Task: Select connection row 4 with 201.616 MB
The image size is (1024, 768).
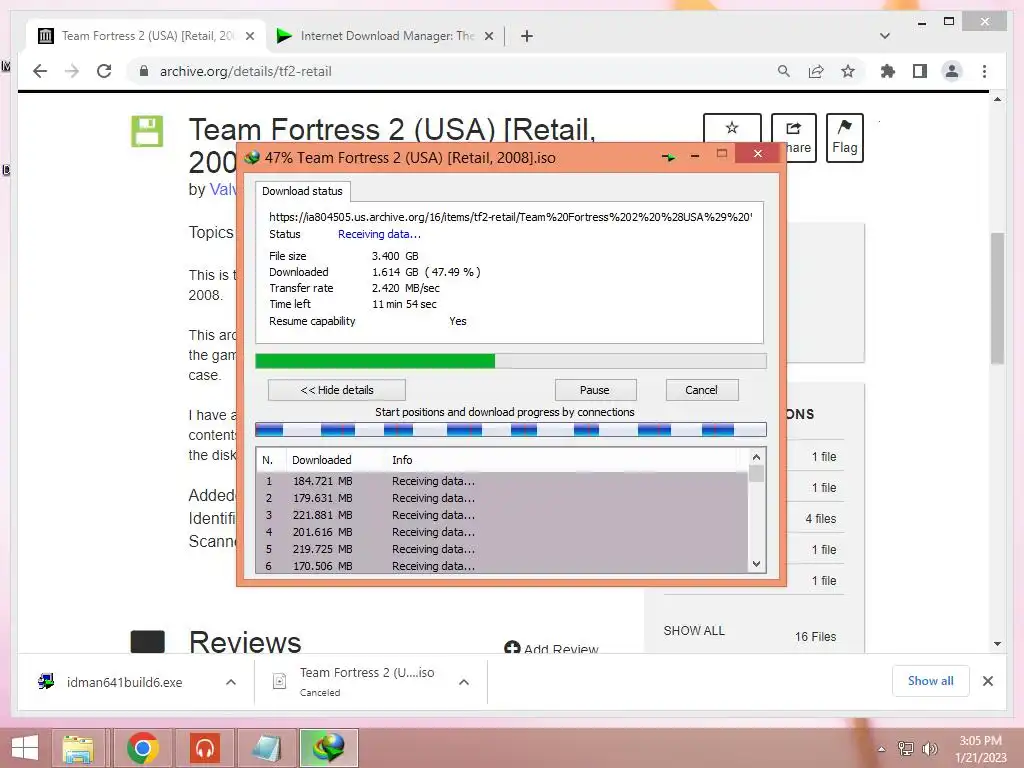Action: coord(502,532)
